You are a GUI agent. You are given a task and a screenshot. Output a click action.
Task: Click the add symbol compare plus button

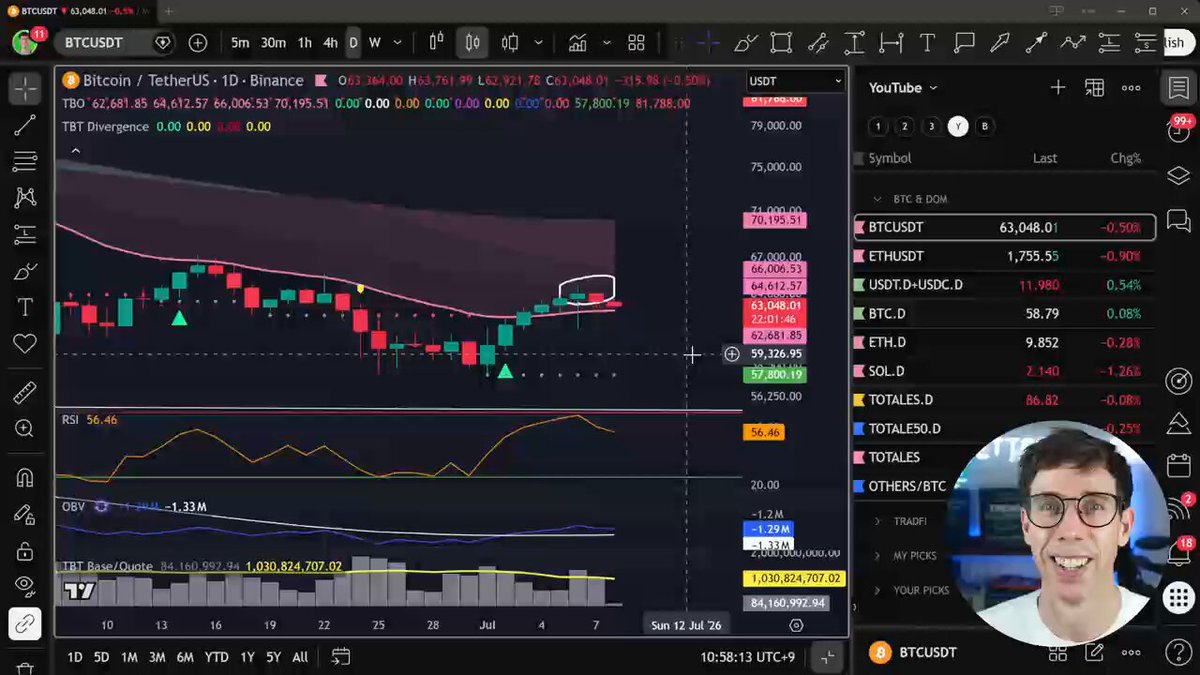(198, 43)
